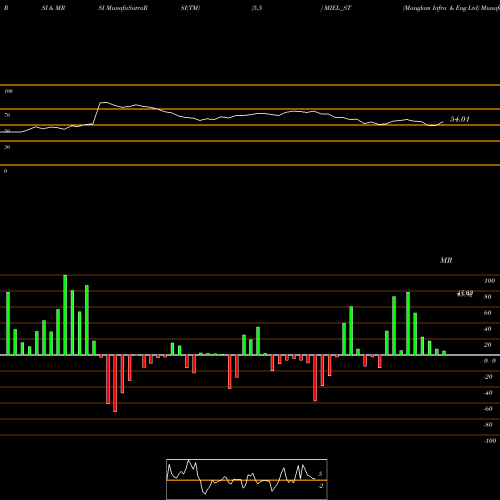Click the MIEL_ST symbol text in header
Screen dimensions: 500x500
pyautogui.click(x=338, y=8)
